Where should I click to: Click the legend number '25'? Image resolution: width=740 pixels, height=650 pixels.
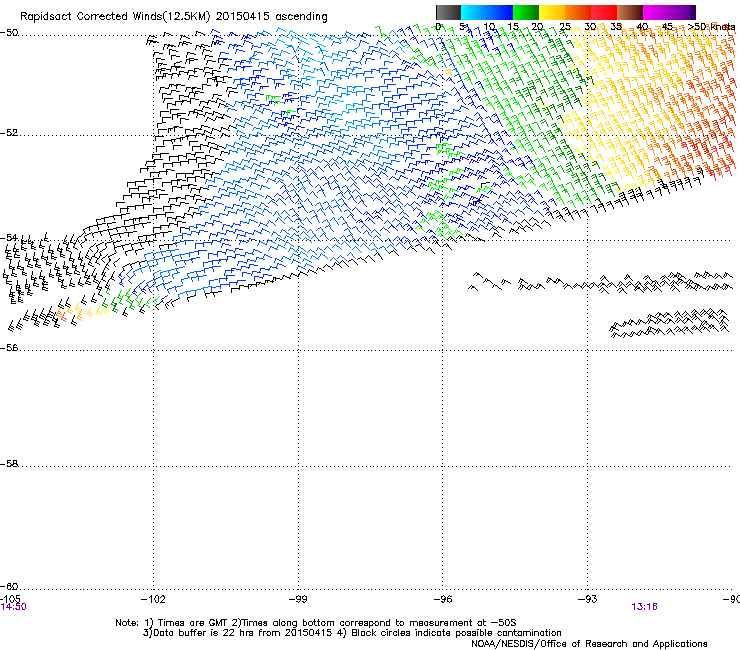[564, 27]
